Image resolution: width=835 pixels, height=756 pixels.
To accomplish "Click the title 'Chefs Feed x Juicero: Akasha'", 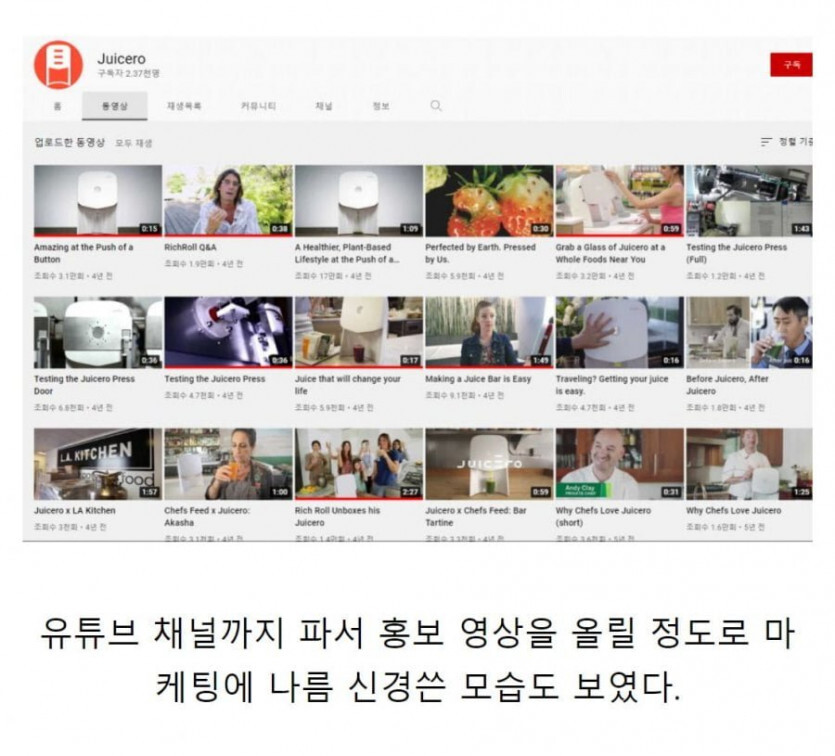I will click(207, 516).
